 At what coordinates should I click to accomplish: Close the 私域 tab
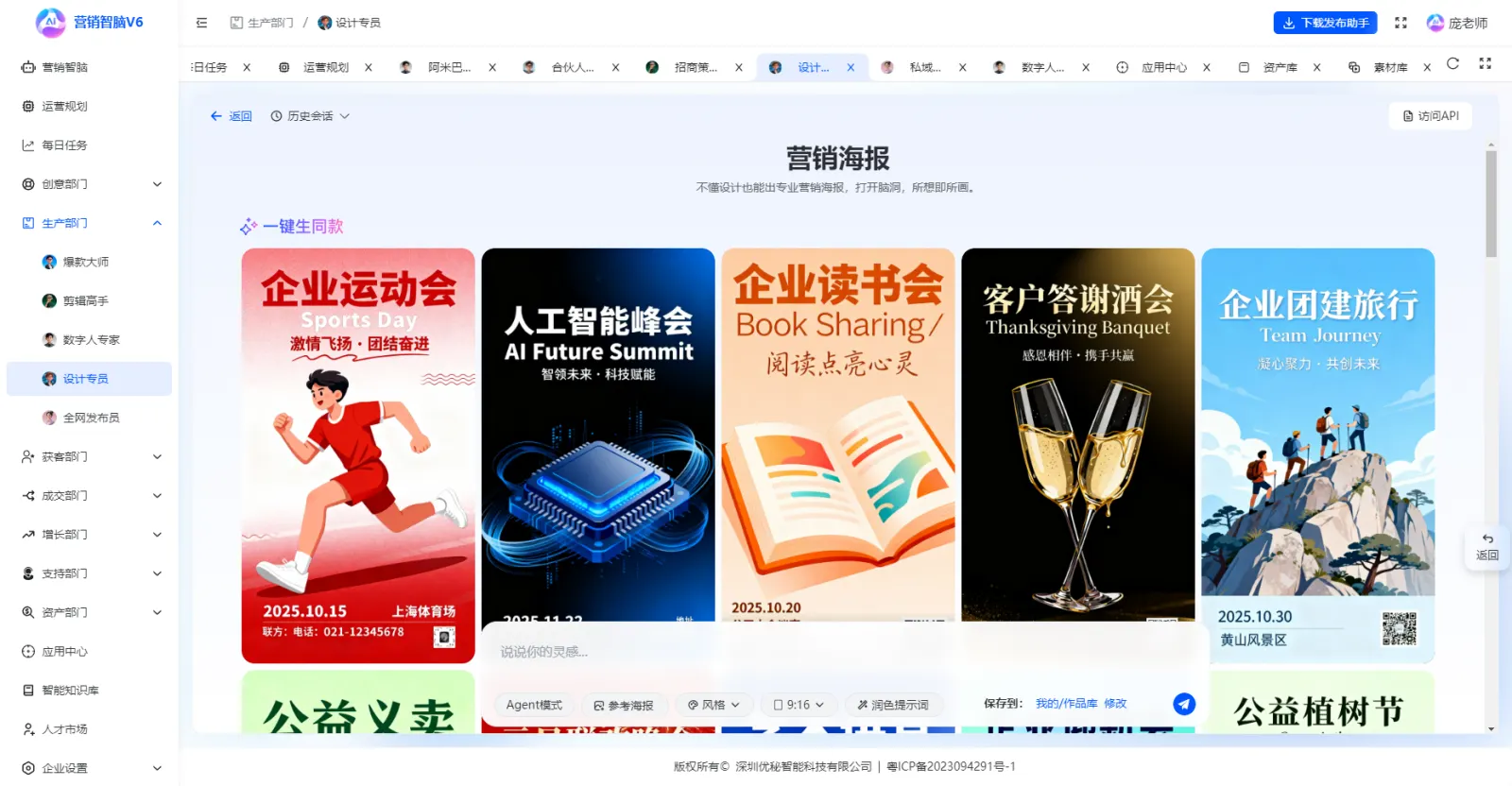click(x=962, y=67)
